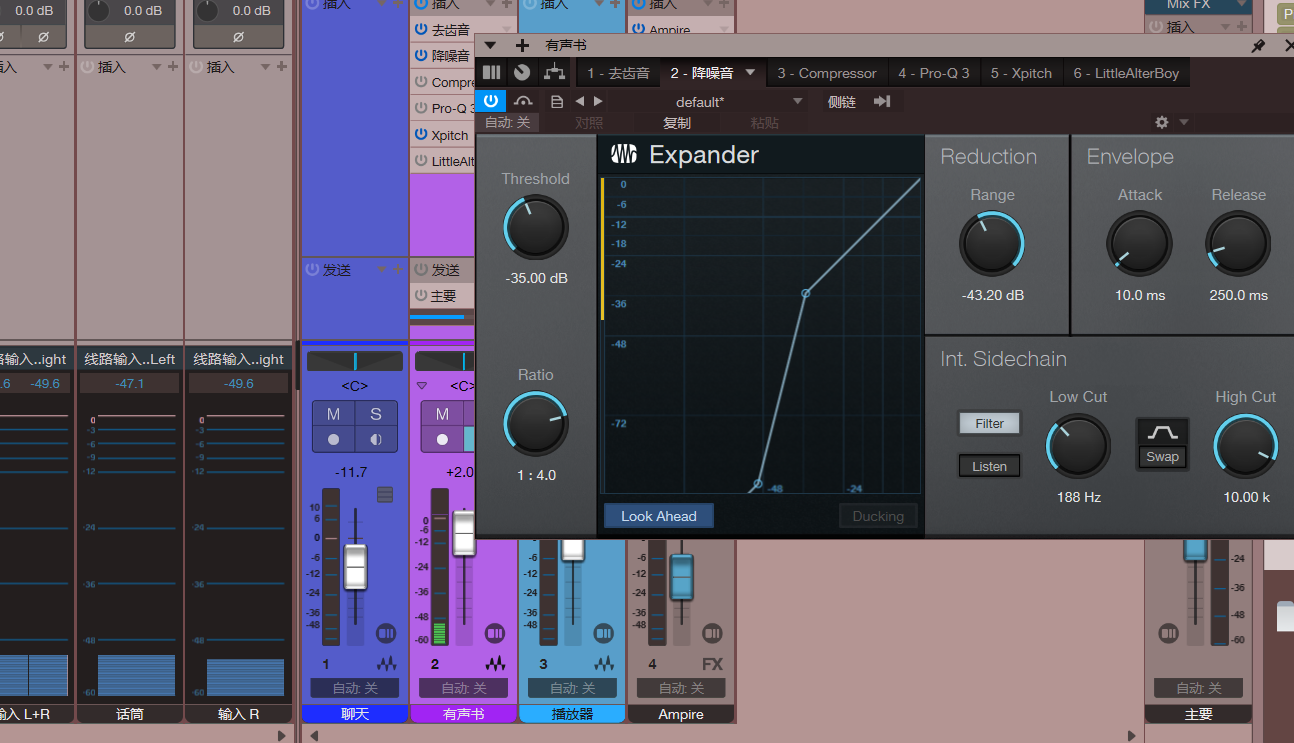Click the plugin bypass curve icon

point(524,101)
